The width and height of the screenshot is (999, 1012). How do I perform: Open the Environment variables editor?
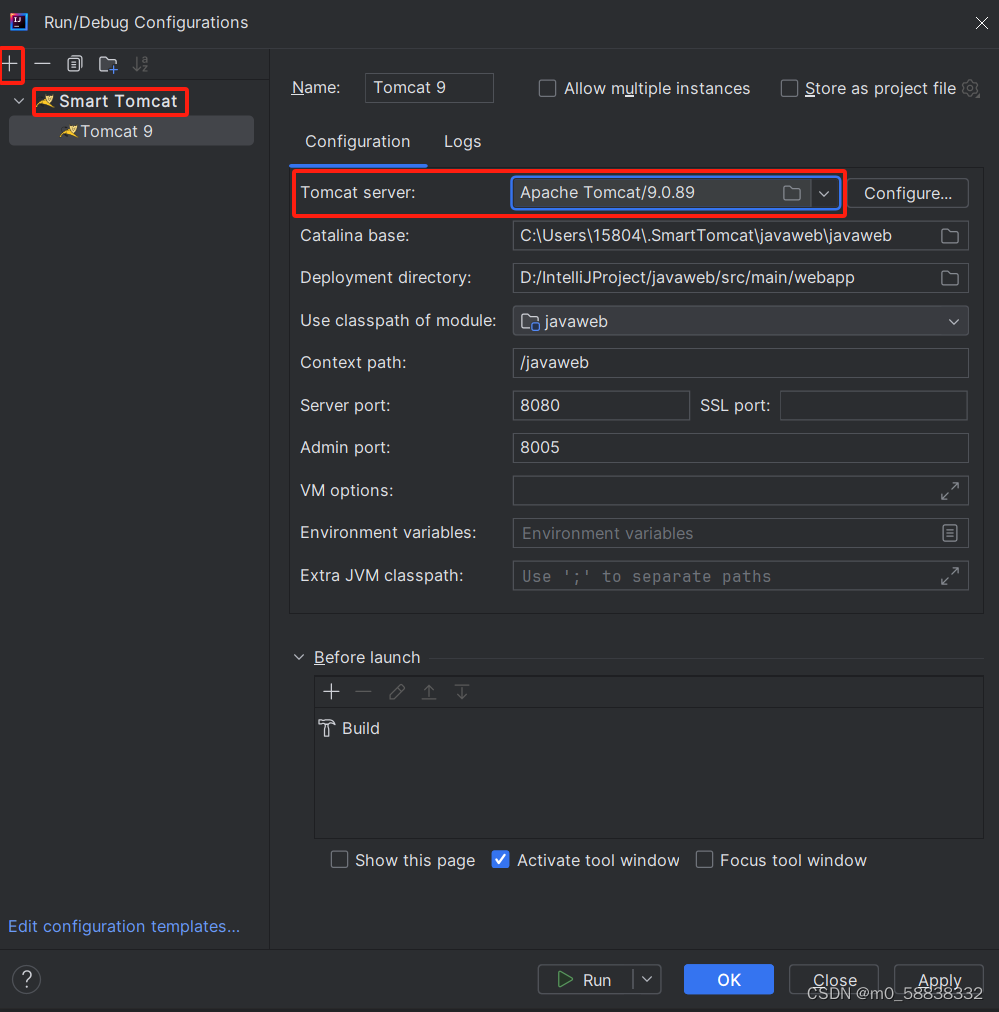[x=950, y=533]
